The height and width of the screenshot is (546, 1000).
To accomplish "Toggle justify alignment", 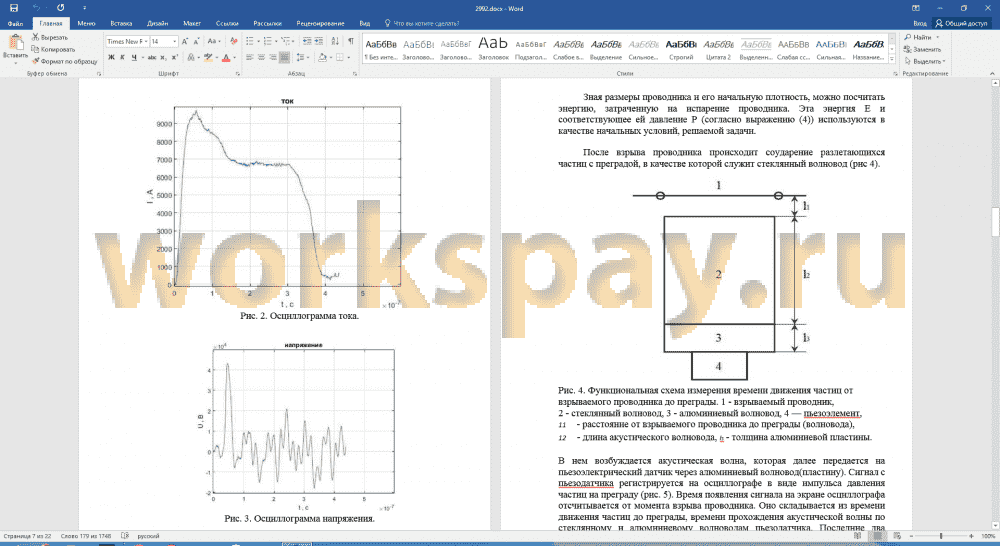I will [x=284, y=57].
